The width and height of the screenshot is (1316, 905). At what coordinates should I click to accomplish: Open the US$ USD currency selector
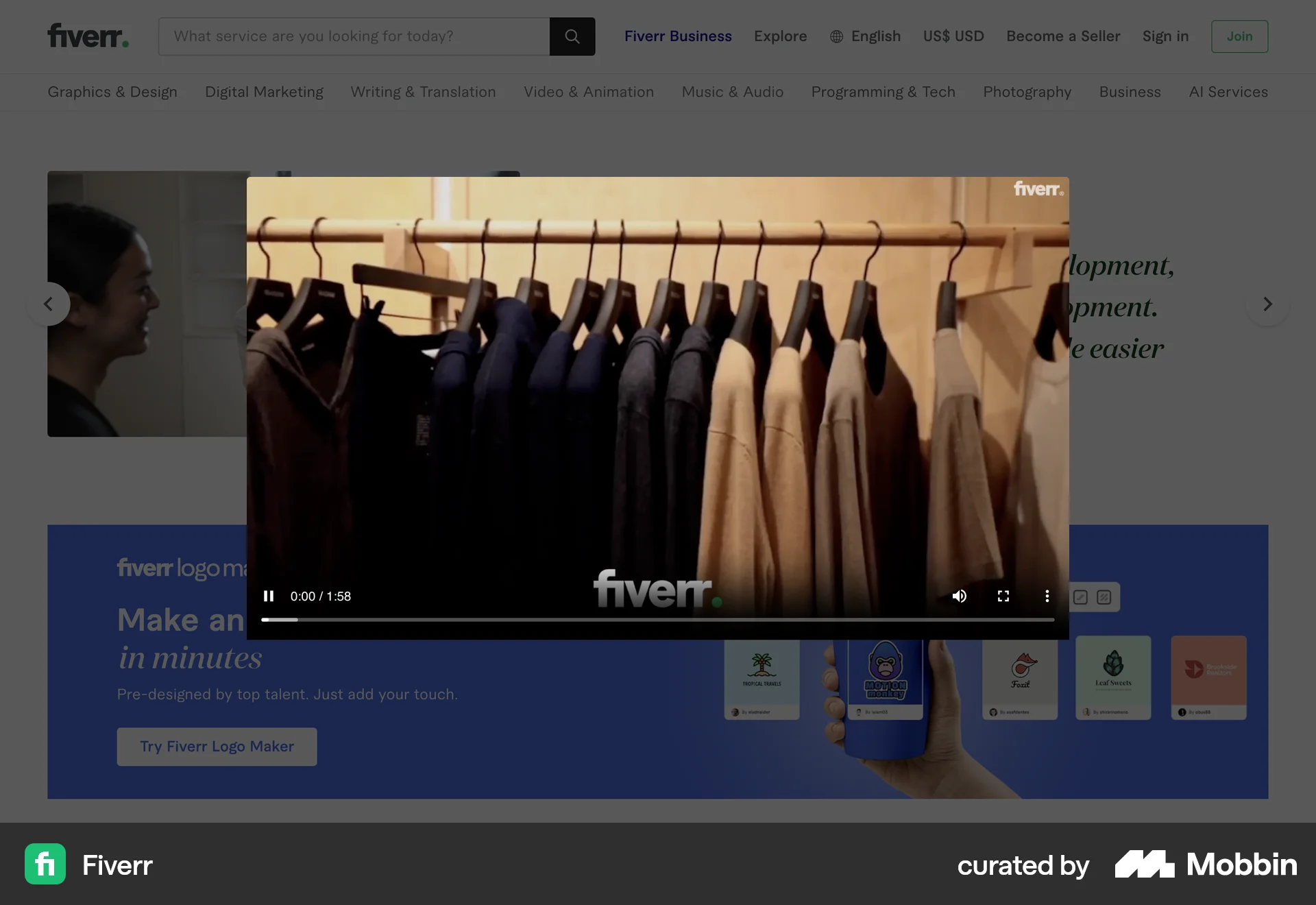pyautogui.click(x=953, y=36)
